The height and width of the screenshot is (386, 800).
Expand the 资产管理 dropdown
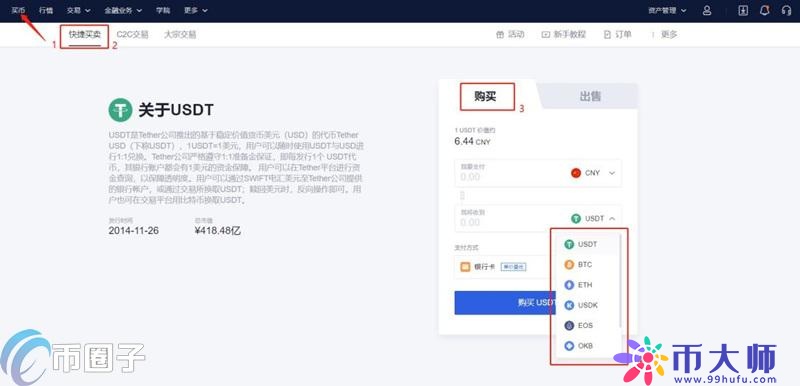(x=667, y=10)
